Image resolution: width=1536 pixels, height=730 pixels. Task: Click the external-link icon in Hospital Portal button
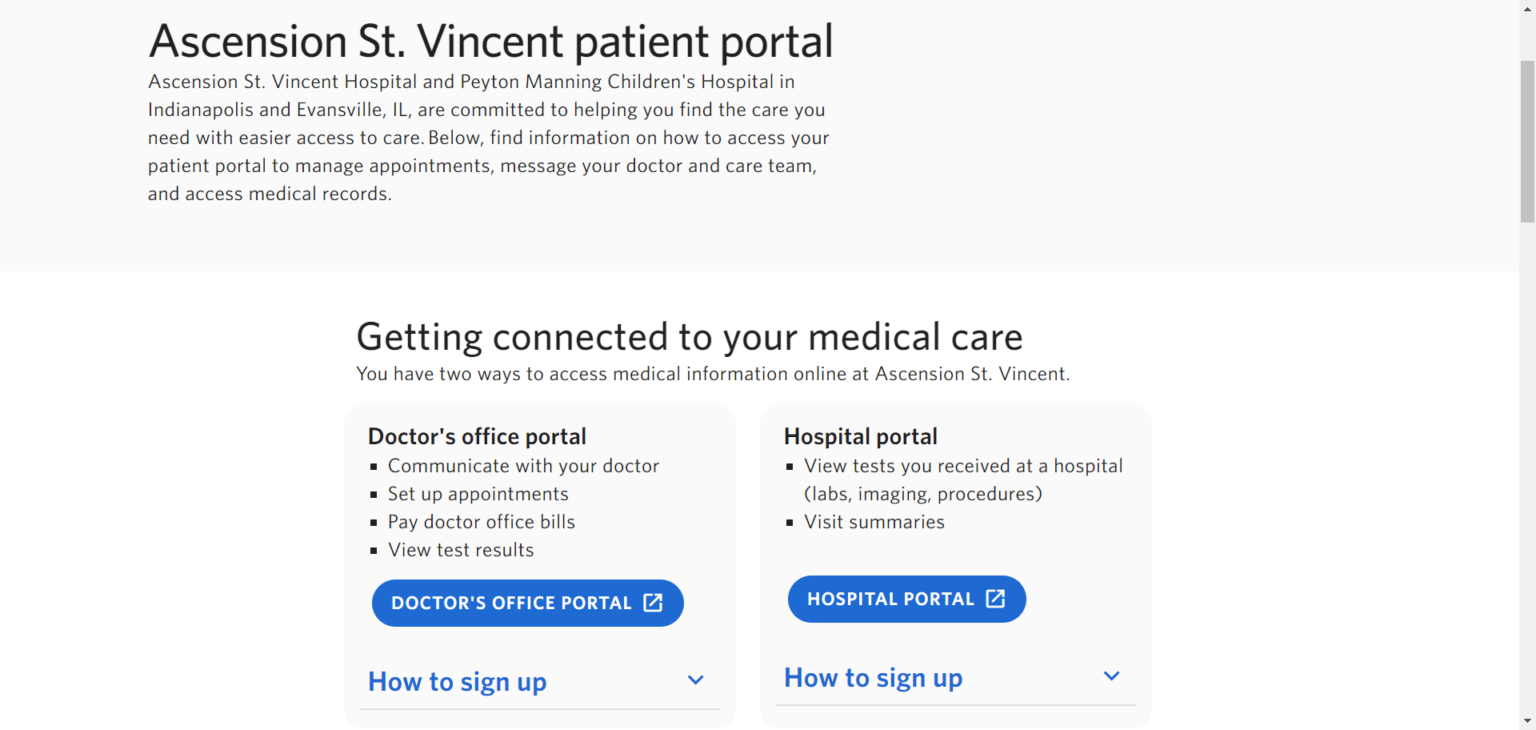[995, 599]
